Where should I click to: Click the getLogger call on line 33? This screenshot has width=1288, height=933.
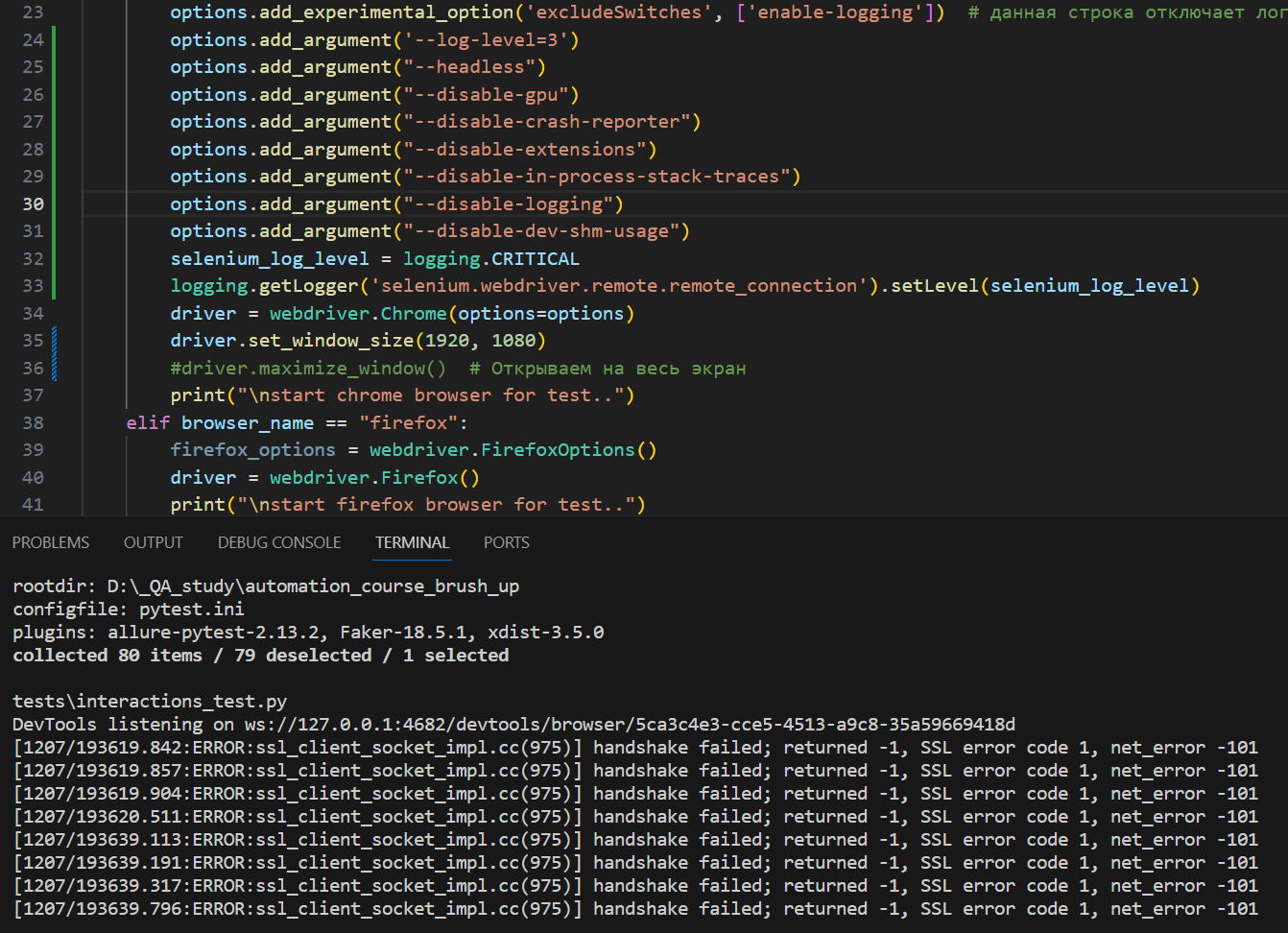[x=309, y=286]
